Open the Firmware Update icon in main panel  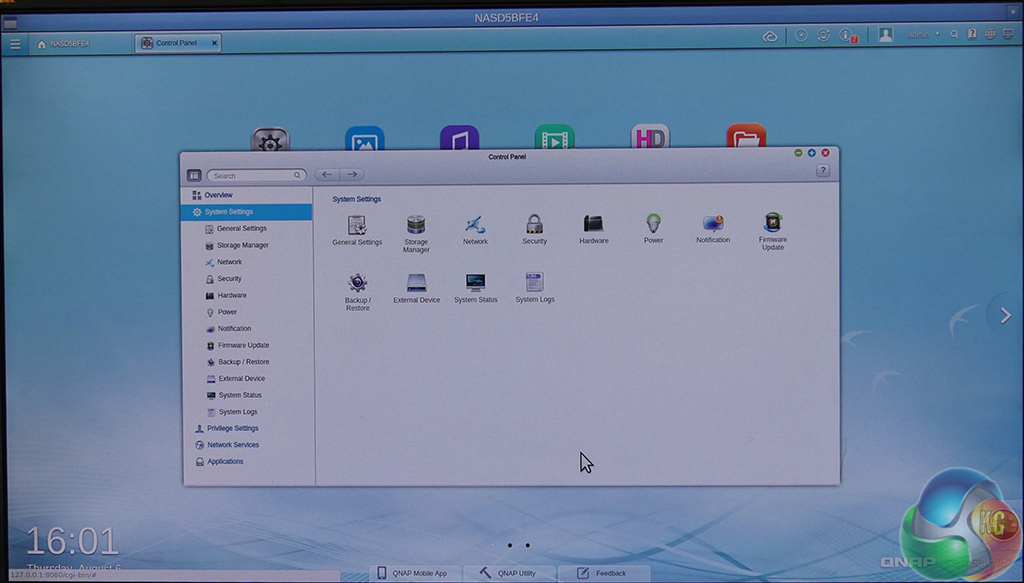pos(772,224)
